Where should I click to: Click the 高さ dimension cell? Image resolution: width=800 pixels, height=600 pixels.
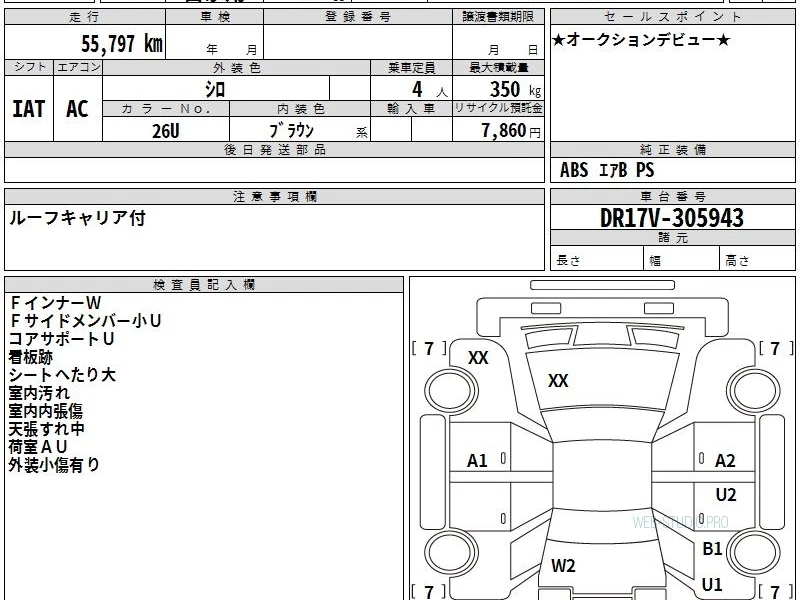coord(757,260)
